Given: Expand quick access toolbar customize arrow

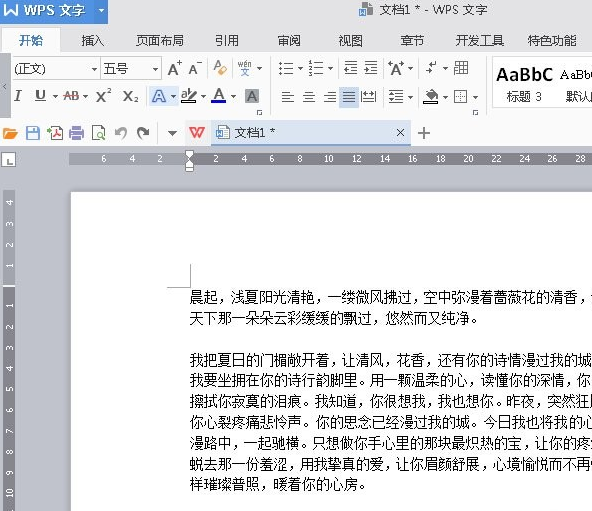Looking at the screenshot, I should (x=172, y=133).
